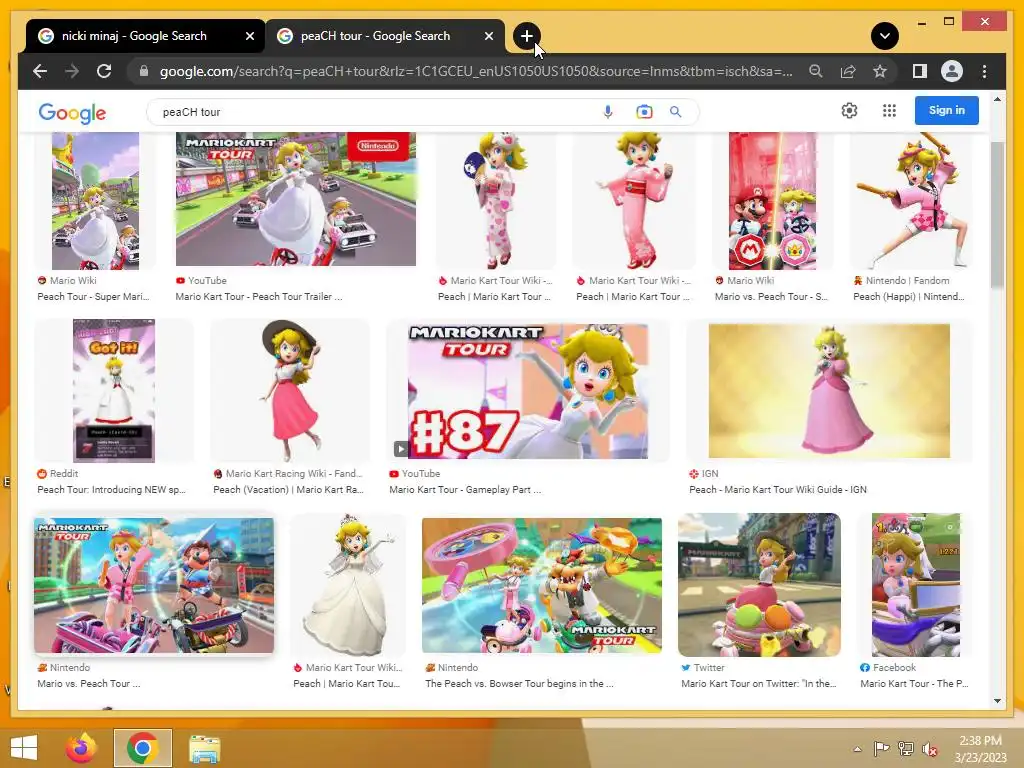
Task: Close the peaCH tour tab
Action: [x=488, y=37]
